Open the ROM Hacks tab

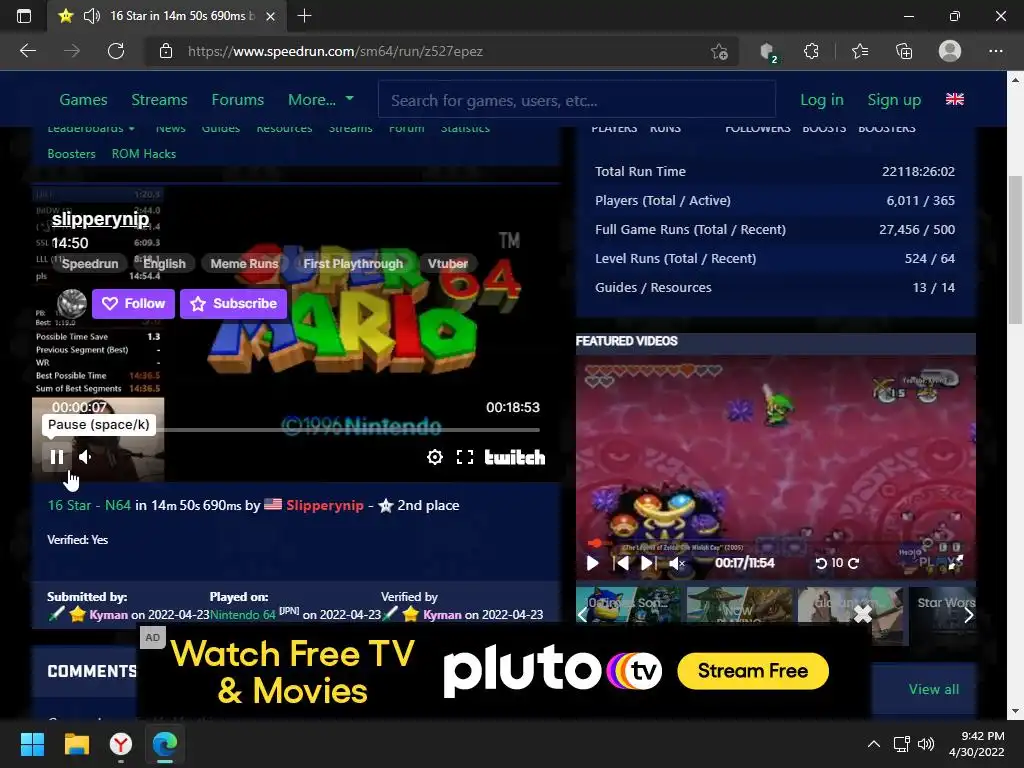(144, 154)
